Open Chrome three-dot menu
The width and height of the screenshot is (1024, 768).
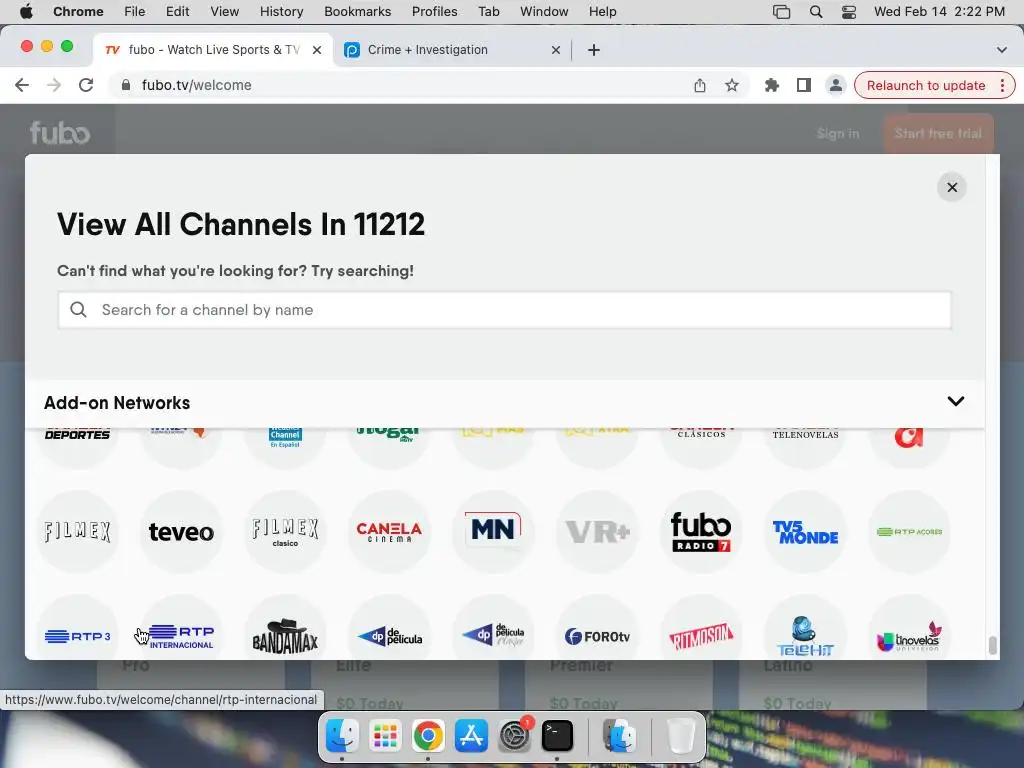1002,86
